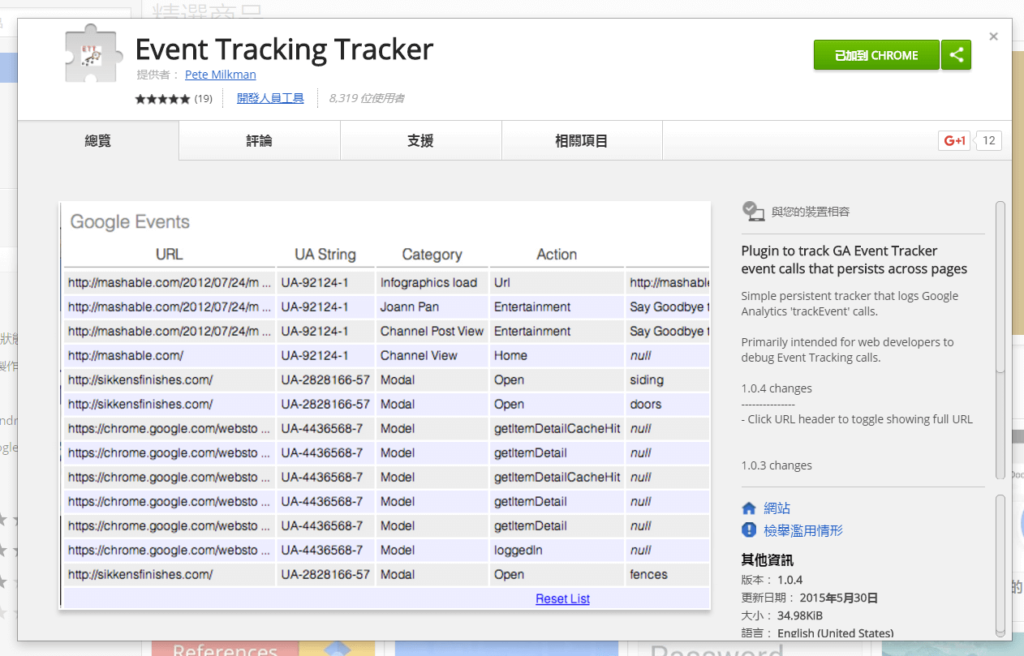Screen dimensions: 1024x656
Task: Click the Reset List link in screenshot
Action: click(562, 599)
